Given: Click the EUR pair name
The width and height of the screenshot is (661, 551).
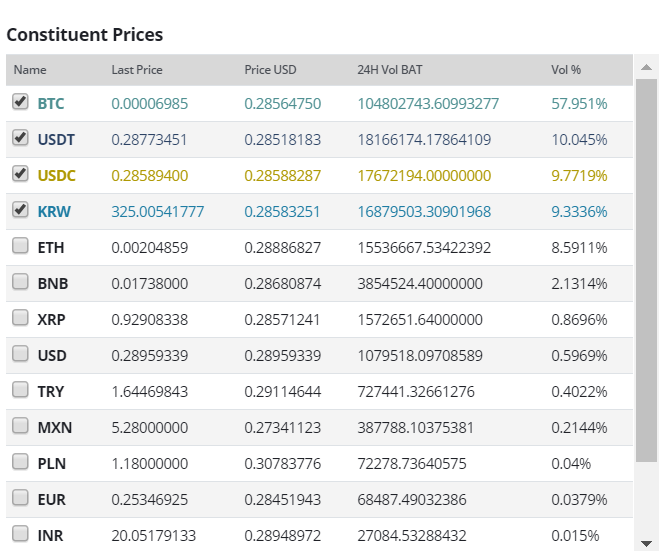Looking at the screenshot, I should pos(51,500).
